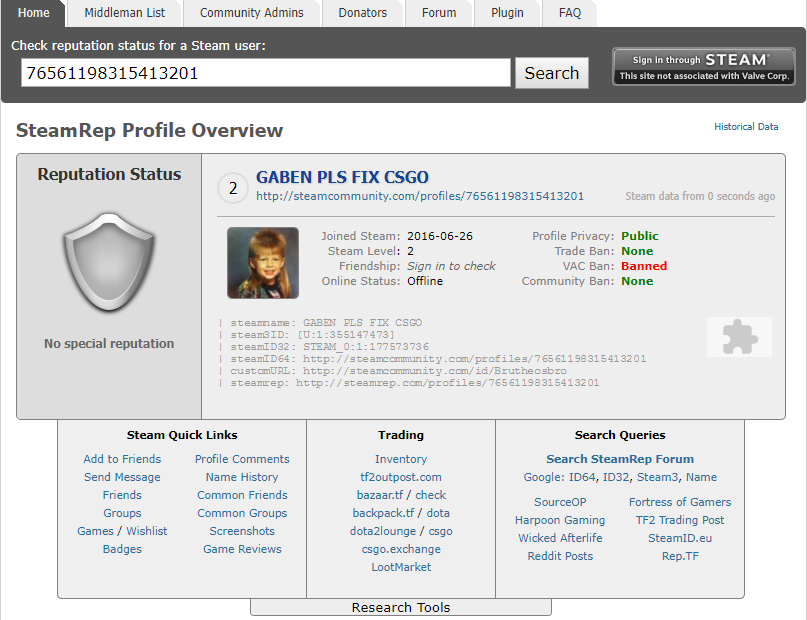Click Google ID32 search link

click(x=616, y=477)
